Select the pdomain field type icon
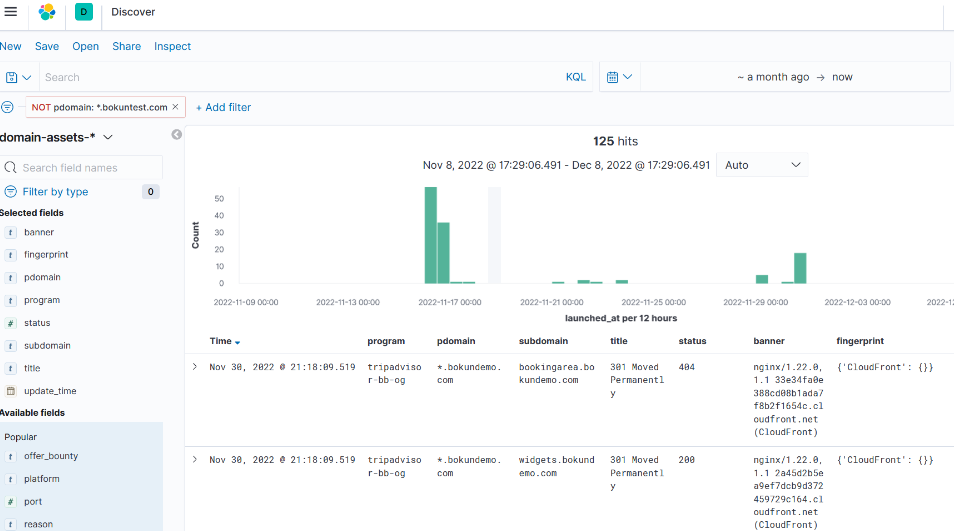 (x=10, y=277)
